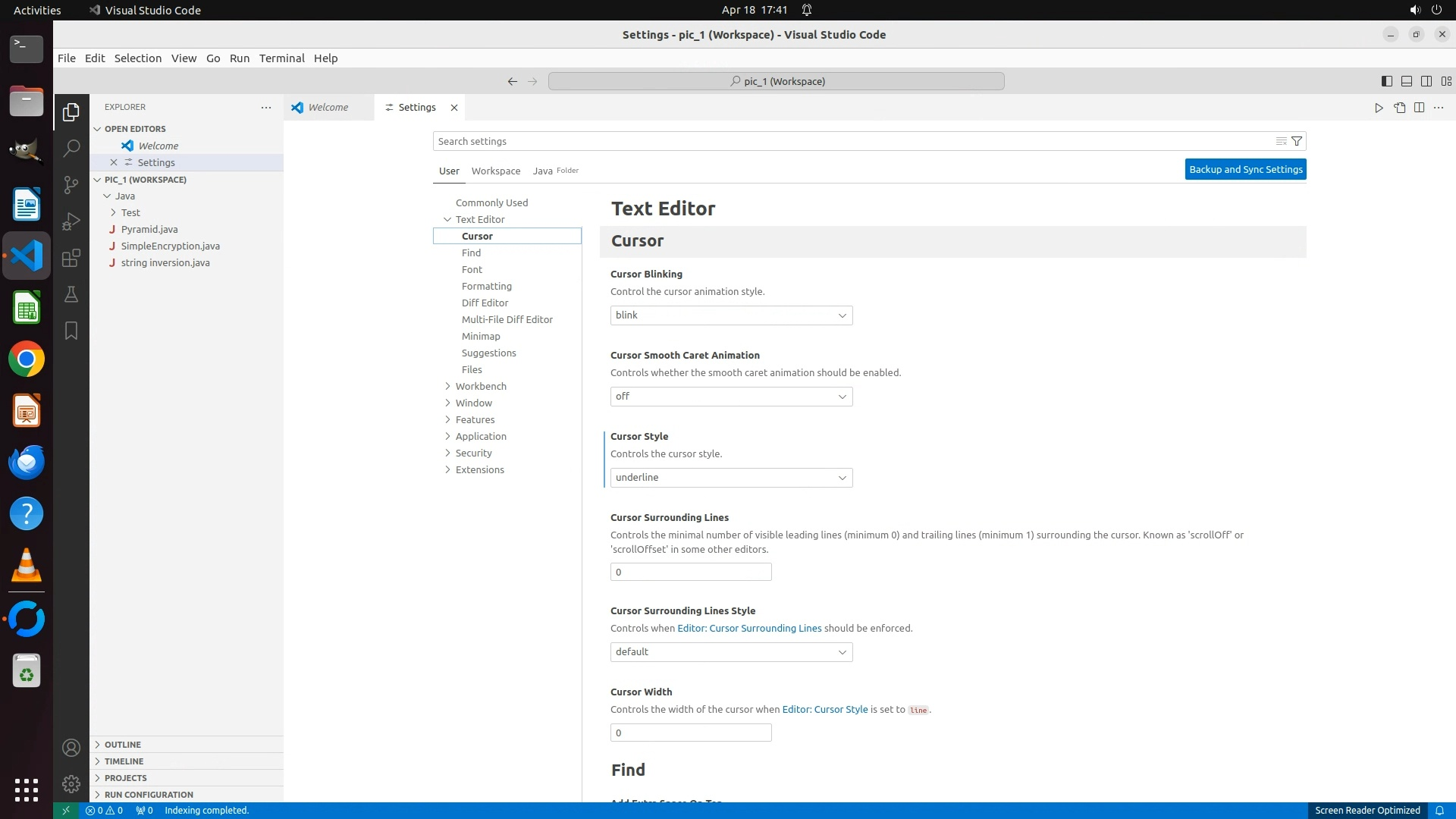Open the Testing flask icon

coord(71,294)
